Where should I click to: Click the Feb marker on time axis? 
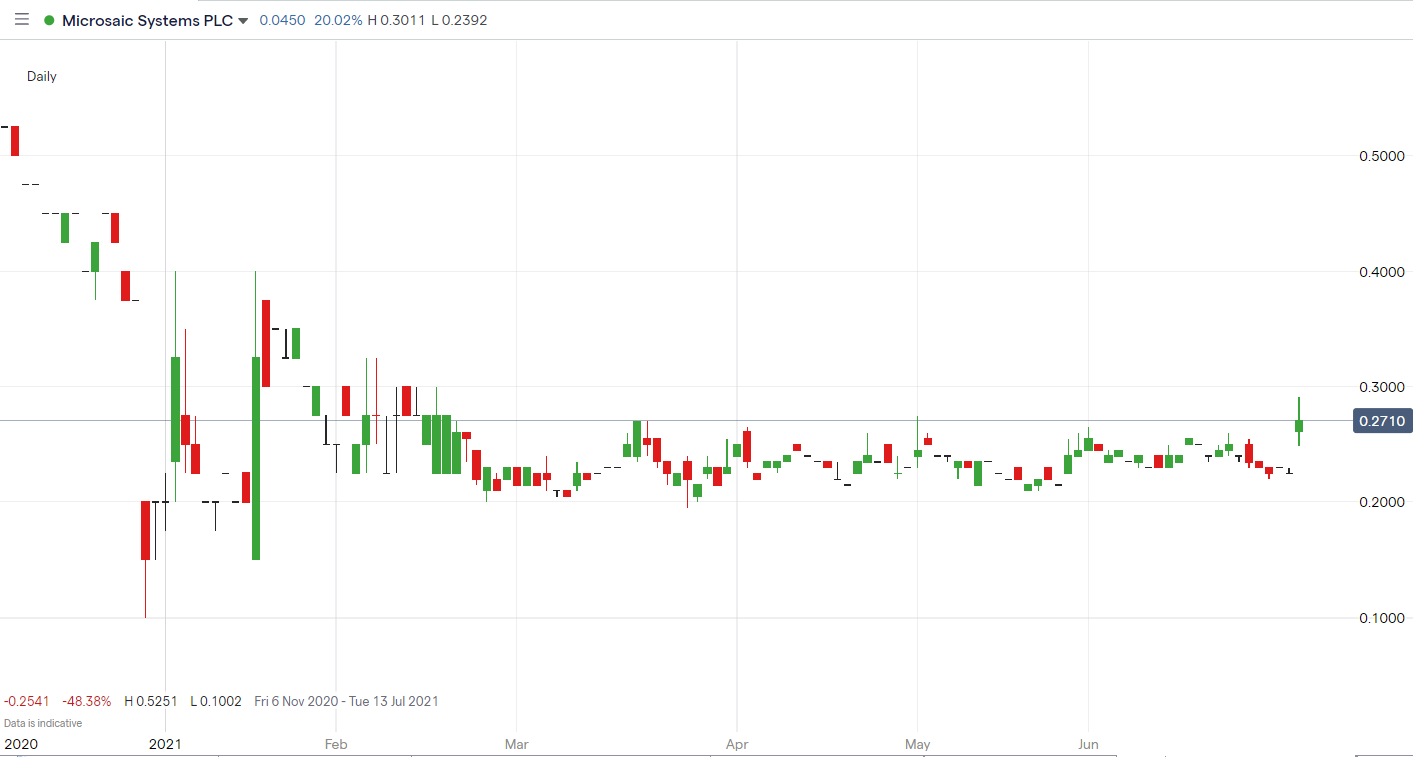(x=336, y=744)
